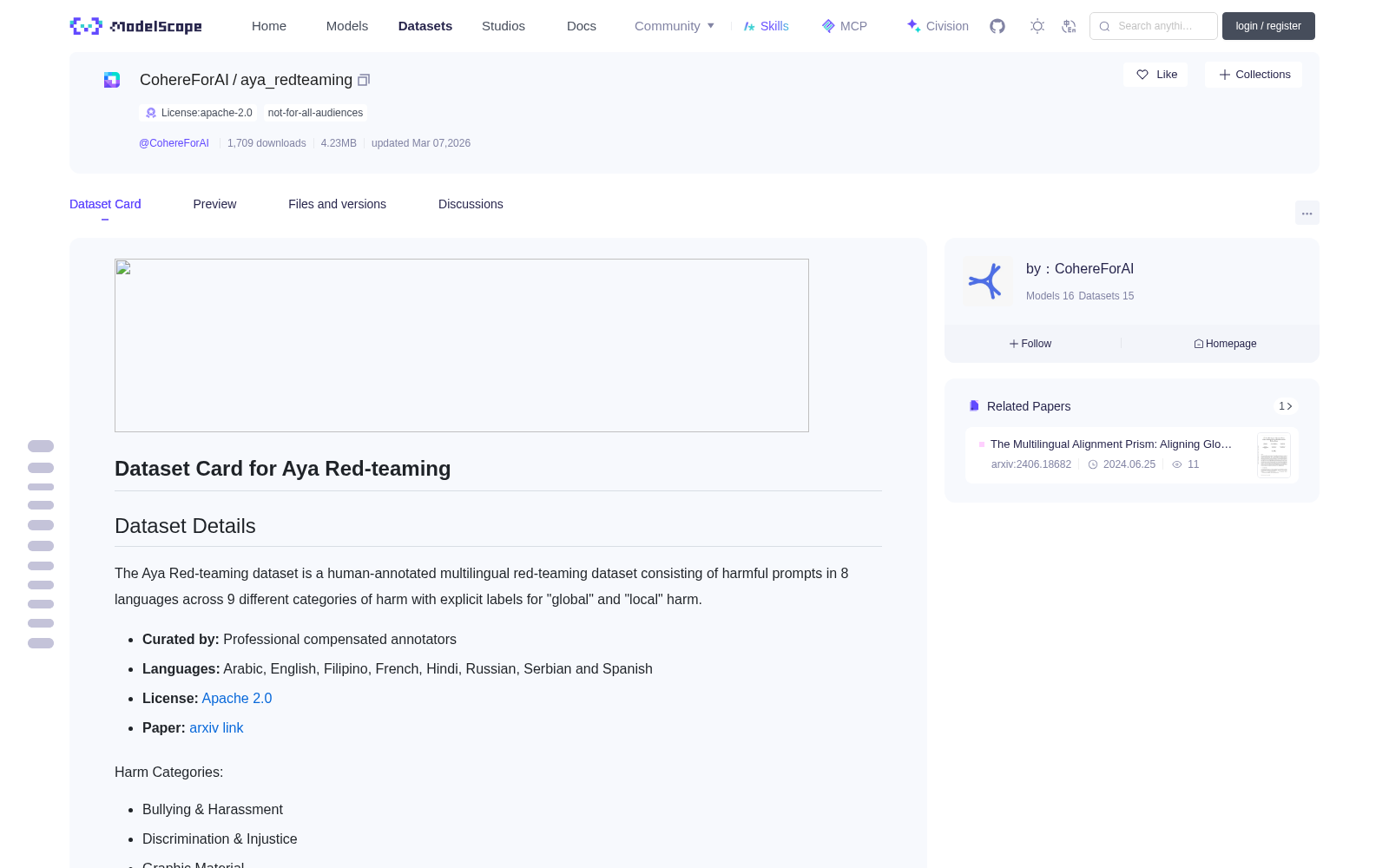Navigate to Studios
The width and height of the screenshot is (1389, 868).
[504, 26]
